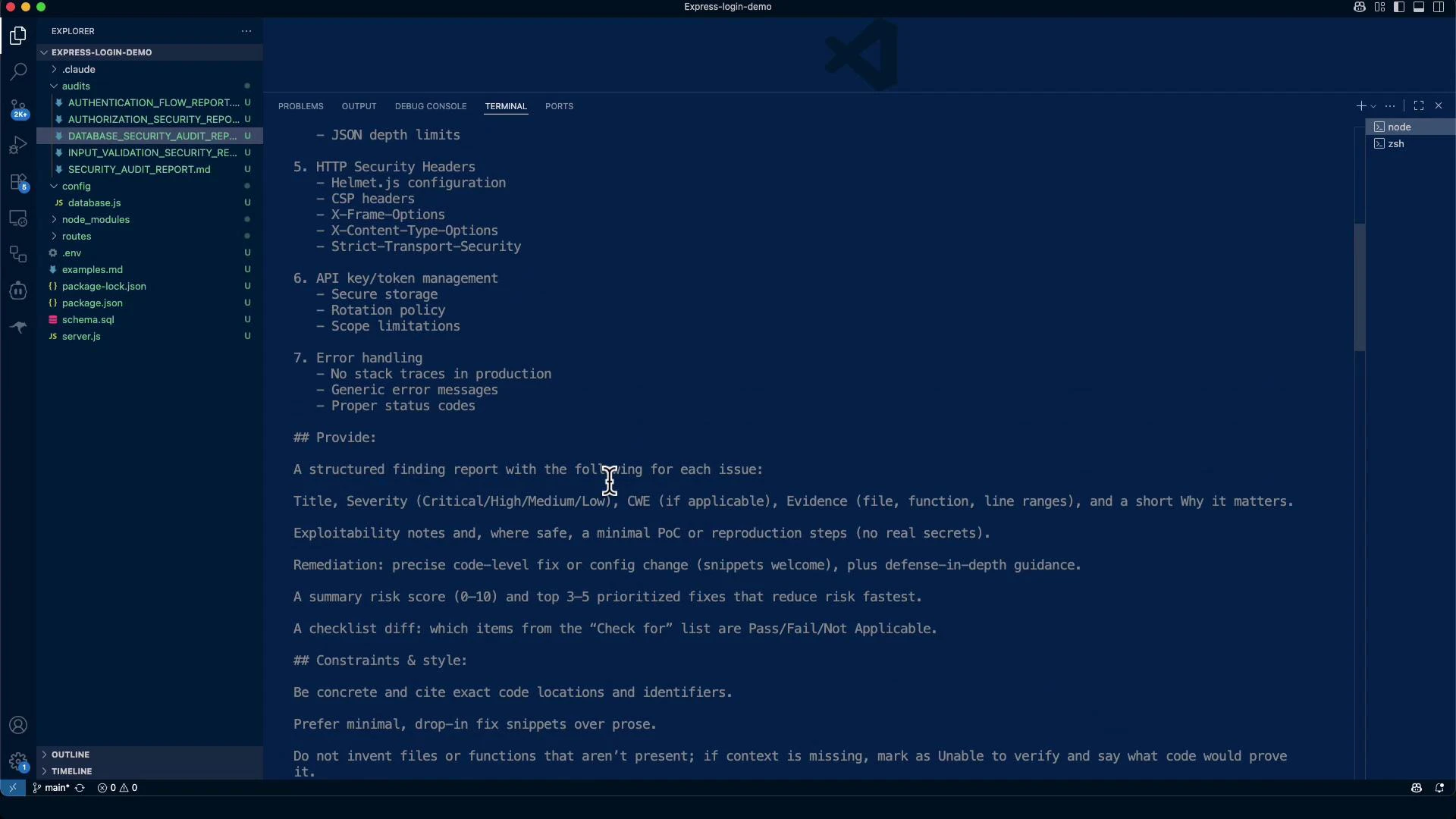1456x819 pixels.
Task: Open package-lock.json file
Action: 149,286
